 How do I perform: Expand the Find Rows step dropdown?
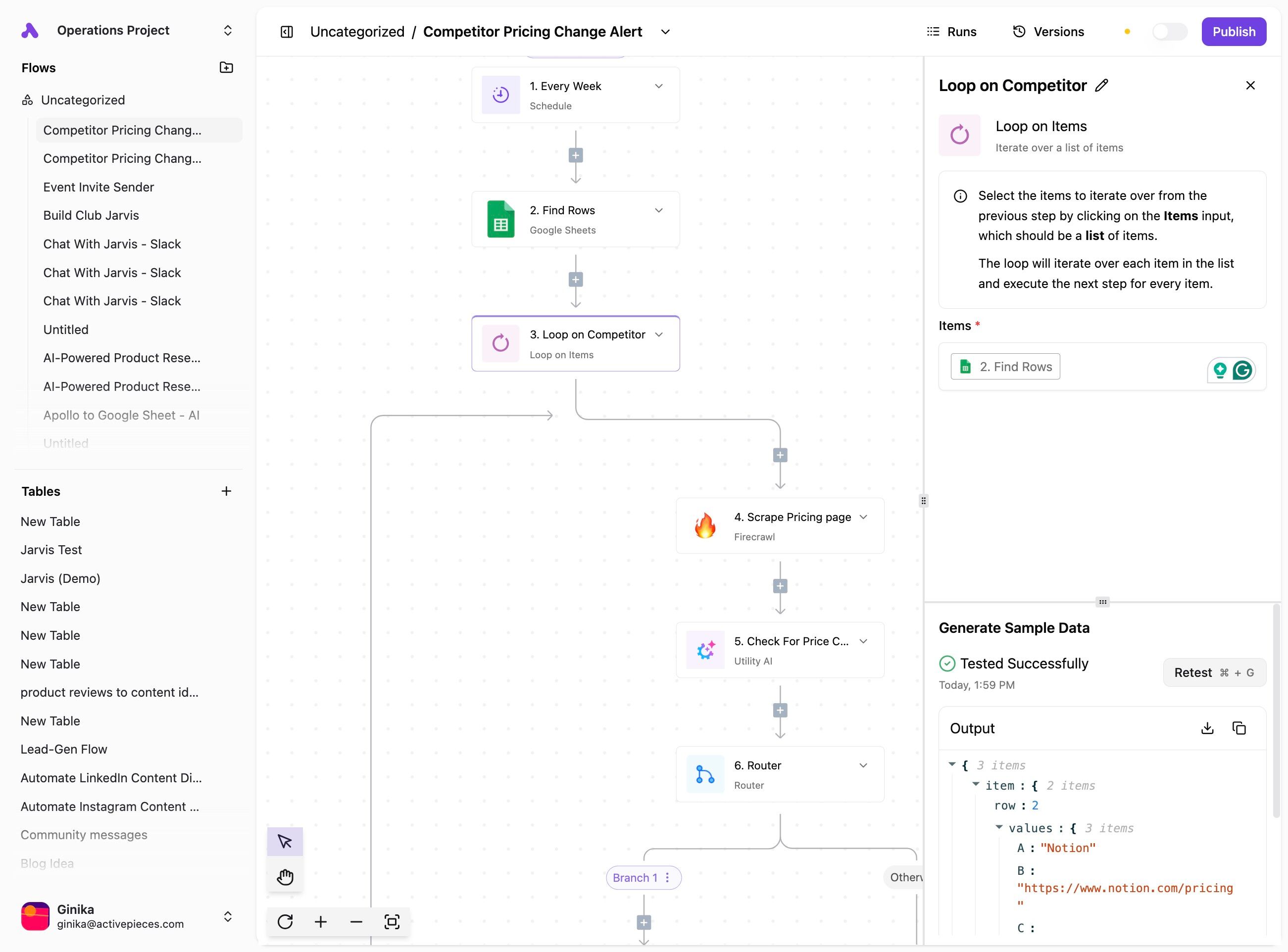[658, 210]
